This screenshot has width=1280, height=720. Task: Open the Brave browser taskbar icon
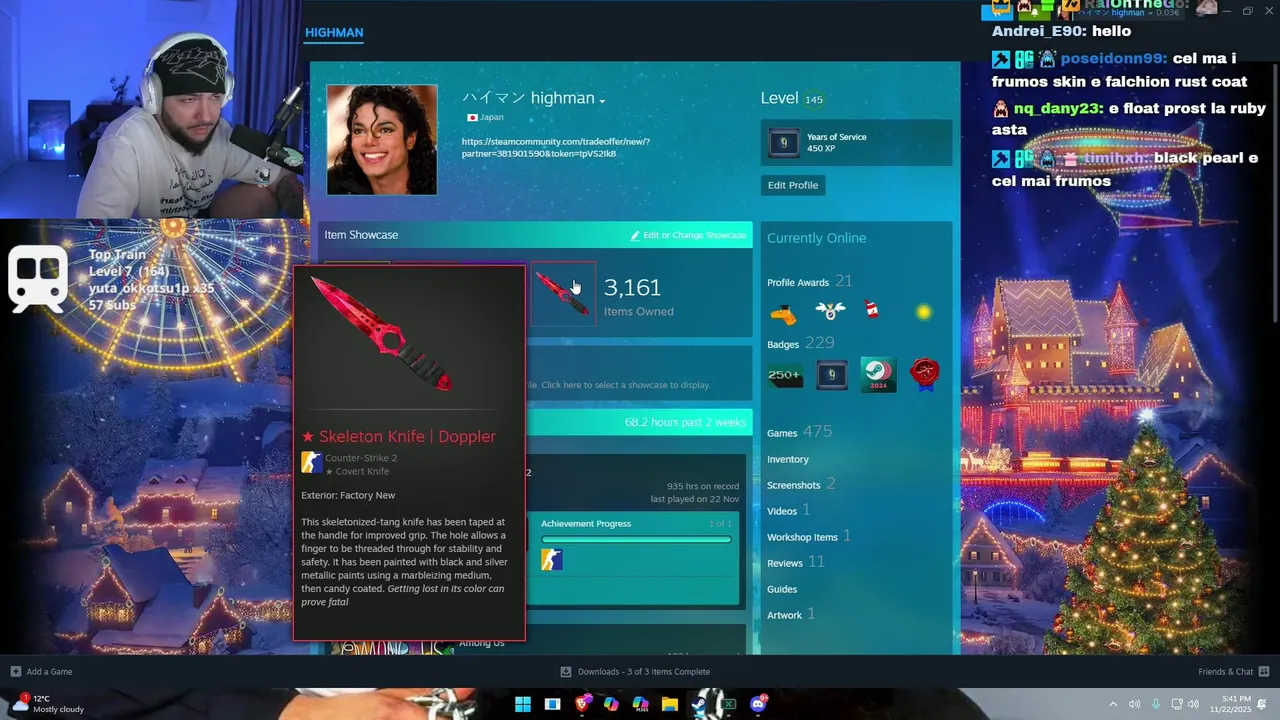(x=582, y=704)
